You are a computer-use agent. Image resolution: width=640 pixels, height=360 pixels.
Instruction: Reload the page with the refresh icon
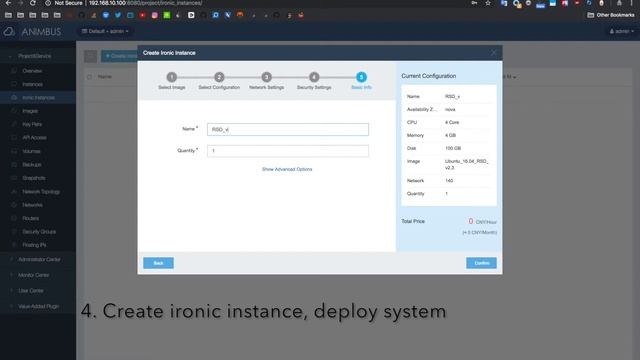point(33,3)
